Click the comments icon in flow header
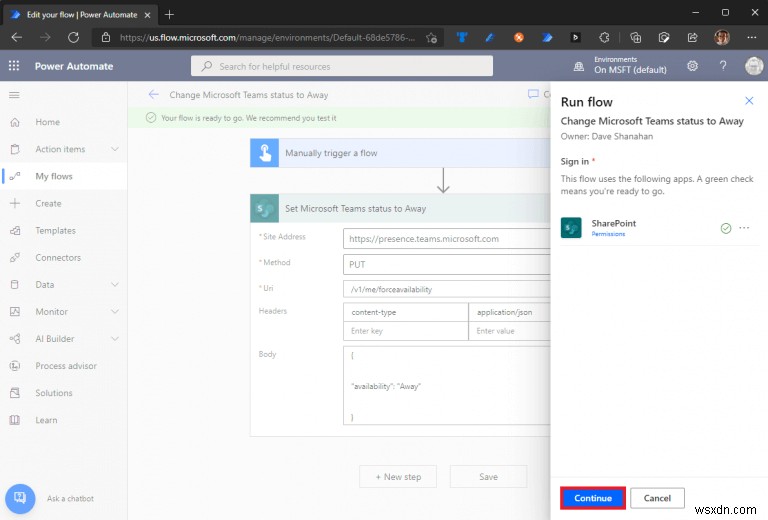The width and height of the screenshot is (768, 520). tap(533, 94)
